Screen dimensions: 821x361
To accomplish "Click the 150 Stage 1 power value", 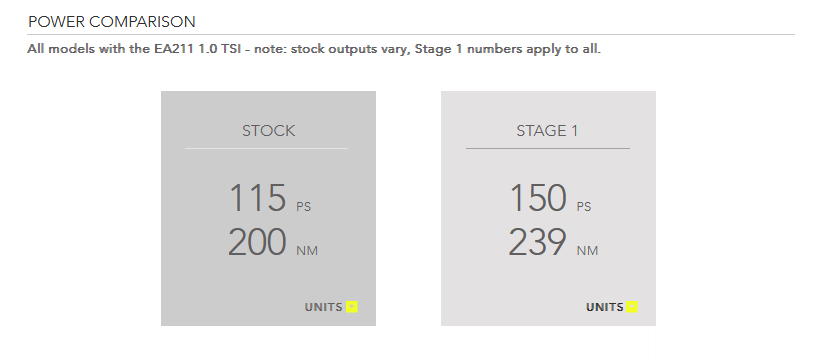I will click(538, 198).
